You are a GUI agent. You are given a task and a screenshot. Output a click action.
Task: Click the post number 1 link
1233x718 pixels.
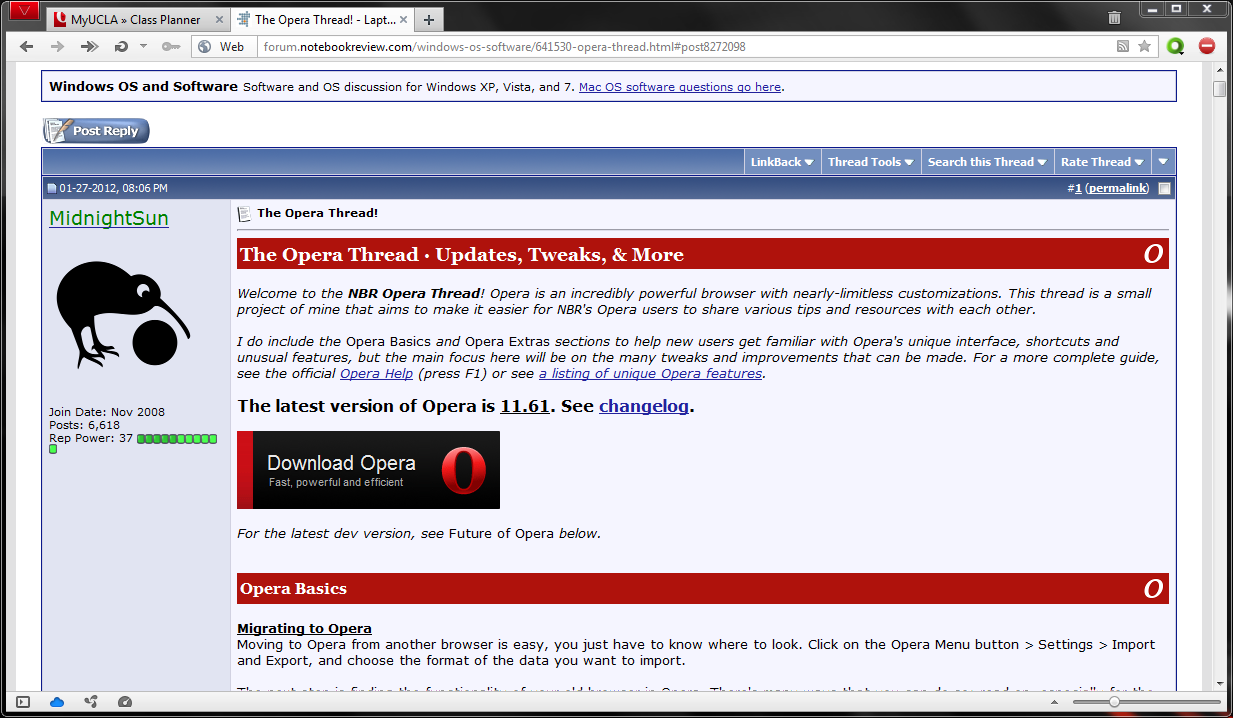click(1078, 188)
